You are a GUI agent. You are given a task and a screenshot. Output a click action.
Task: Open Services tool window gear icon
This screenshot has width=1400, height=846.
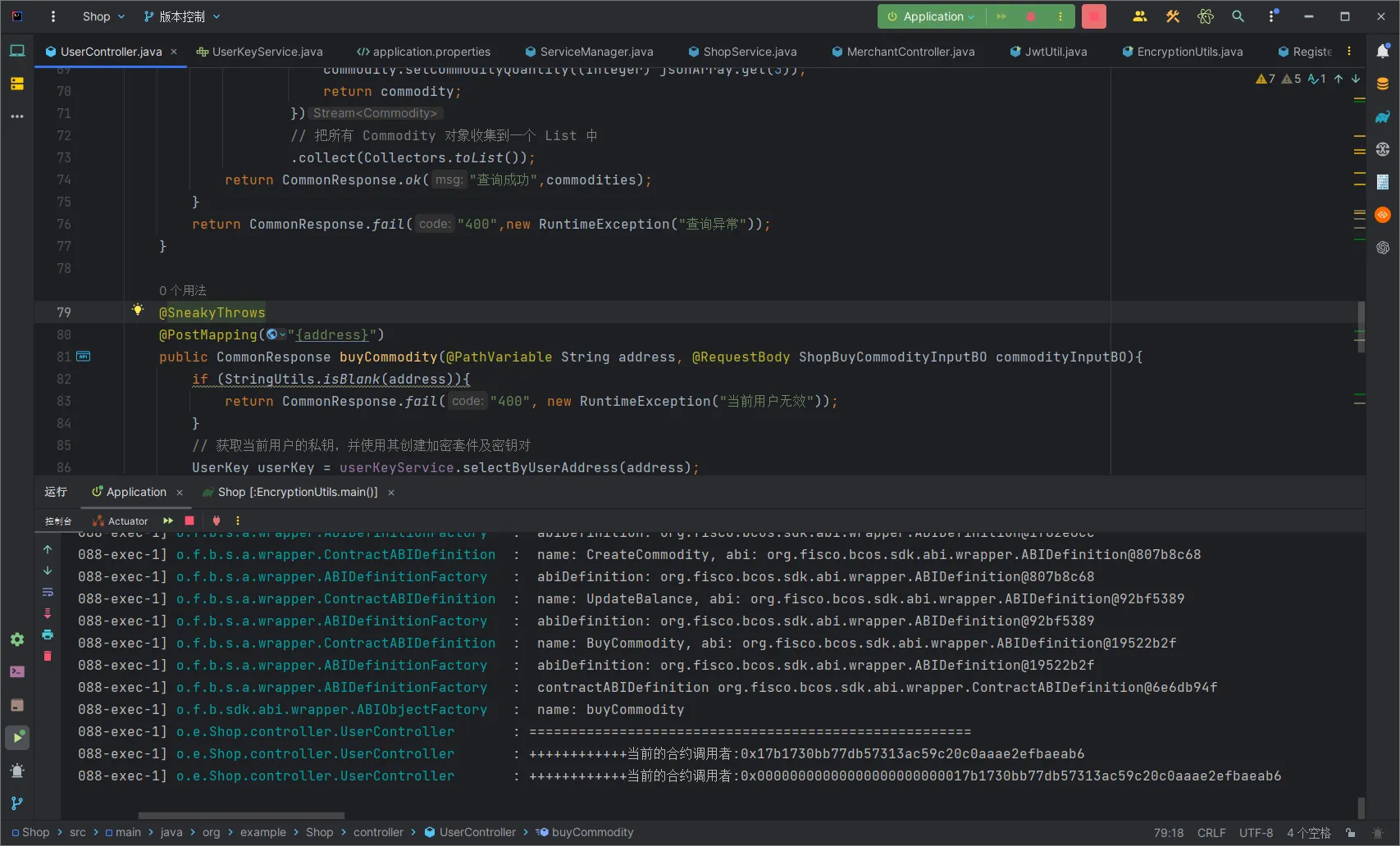[x=17, y=639]
